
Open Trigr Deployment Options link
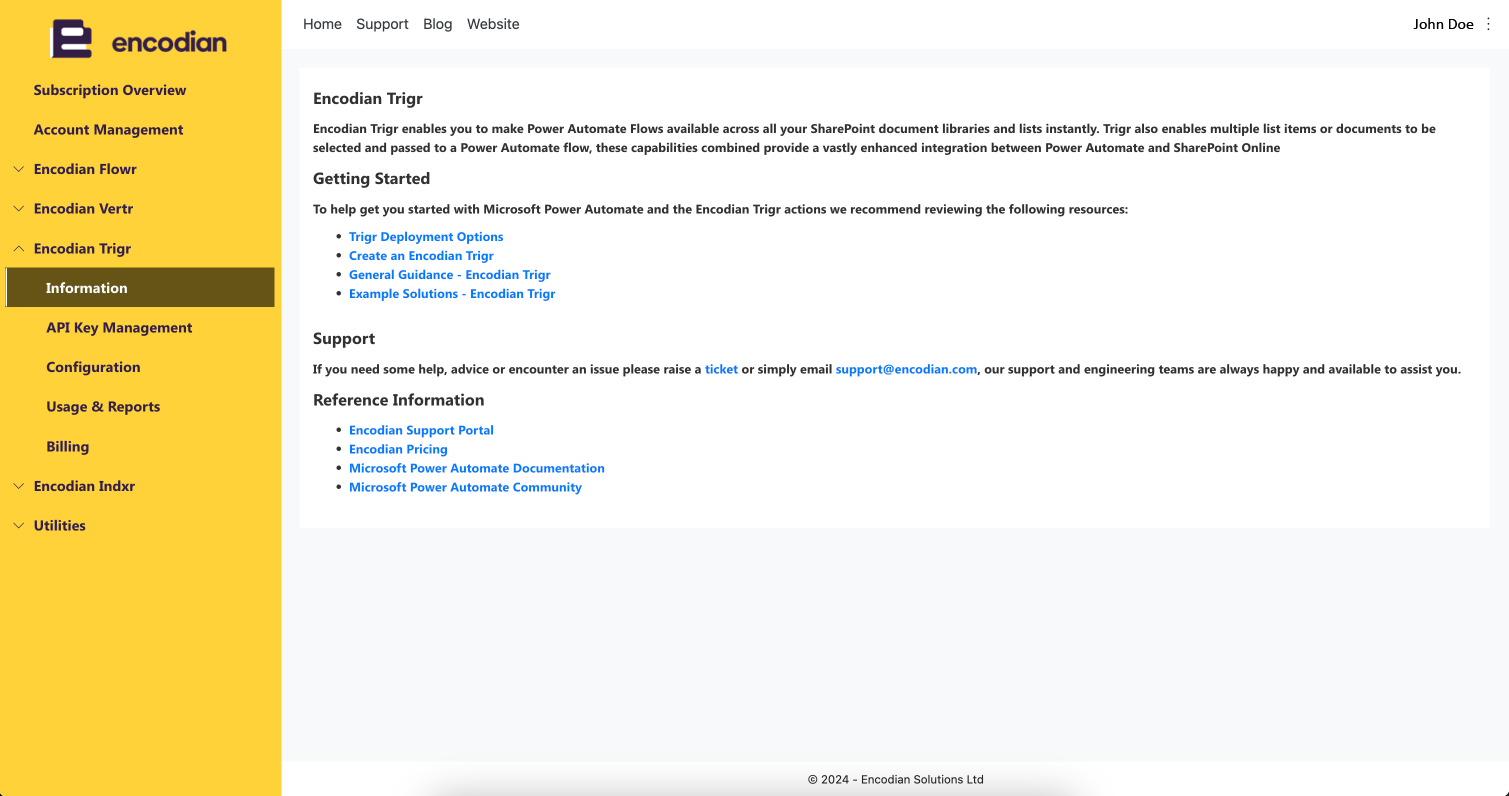[x=426, y=237]
